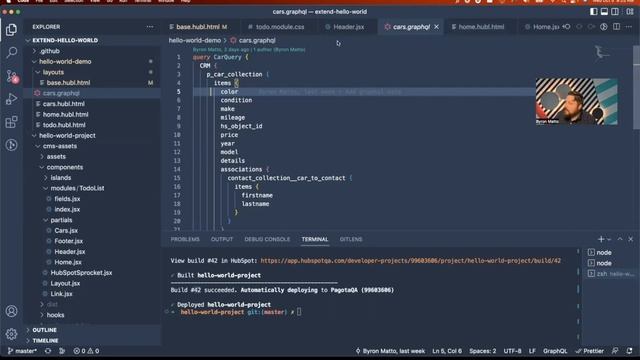
Task: Open the PROBLEMS panel tab
Action: [x=185, y=239]
